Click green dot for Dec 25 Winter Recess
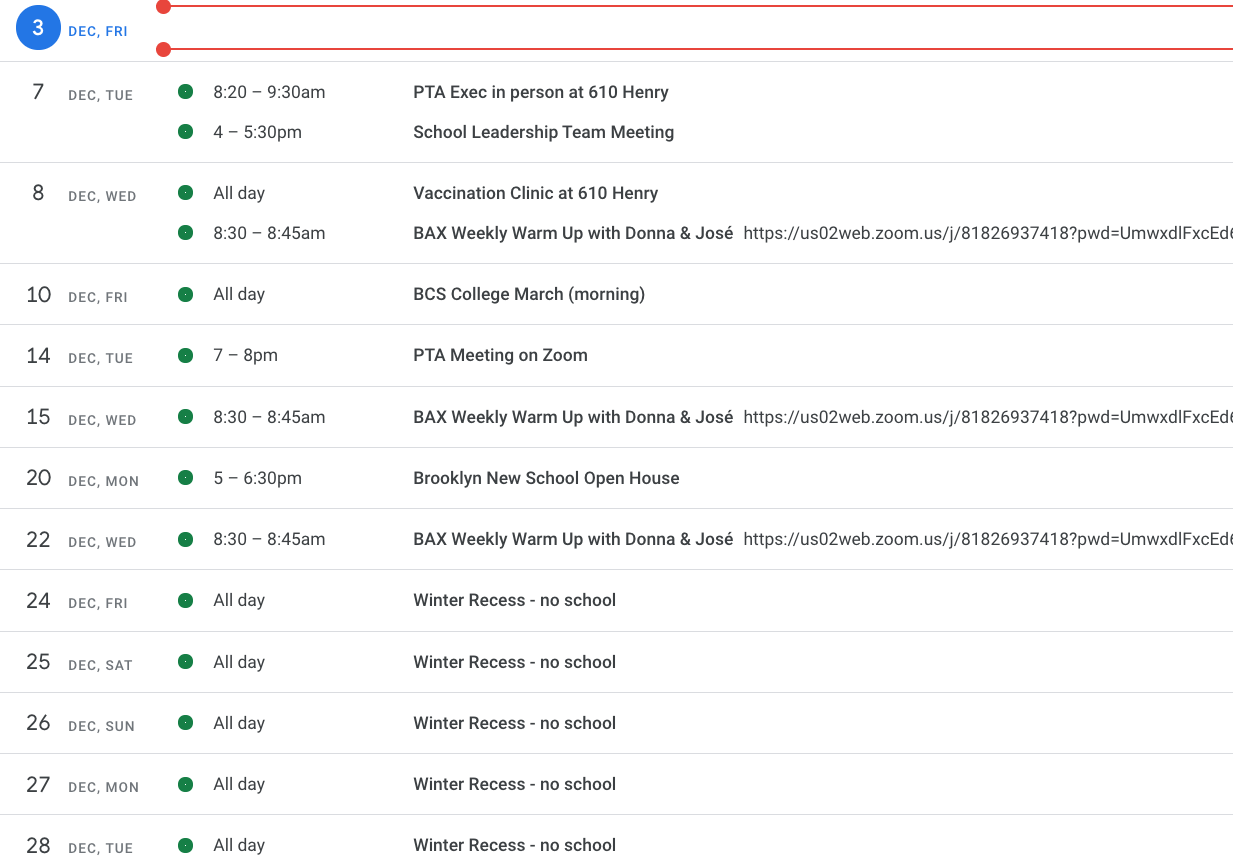 point(185,662)
